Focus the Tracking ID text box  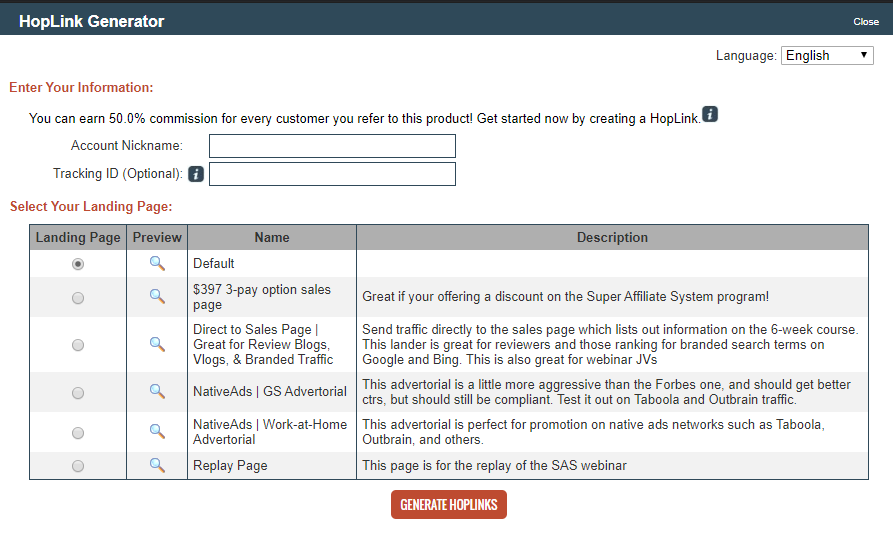click(x=332, y=174)
